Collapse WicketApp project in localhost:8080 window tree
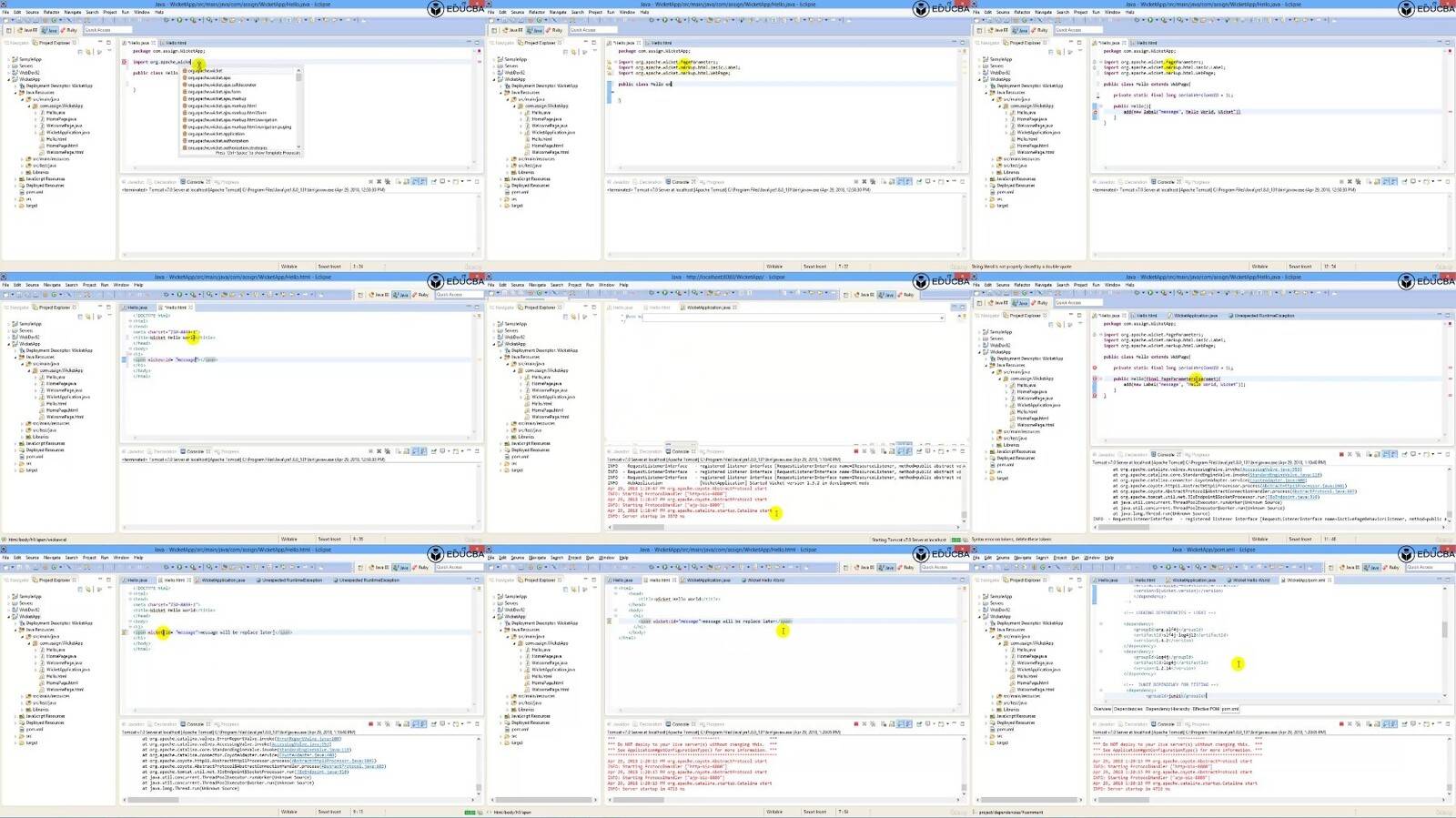Viewport: 1456px width, 818px height. tap(494, 344)
